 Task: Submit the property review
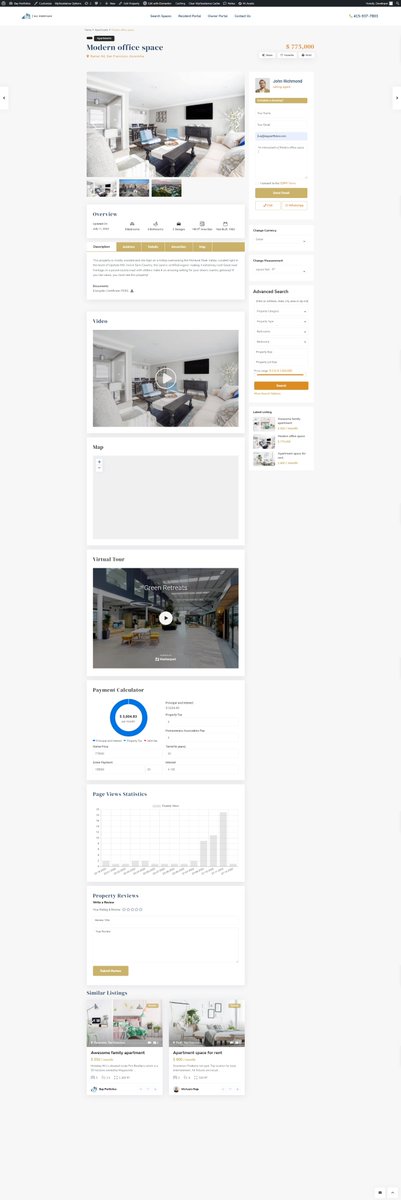[x=110, y=970]
